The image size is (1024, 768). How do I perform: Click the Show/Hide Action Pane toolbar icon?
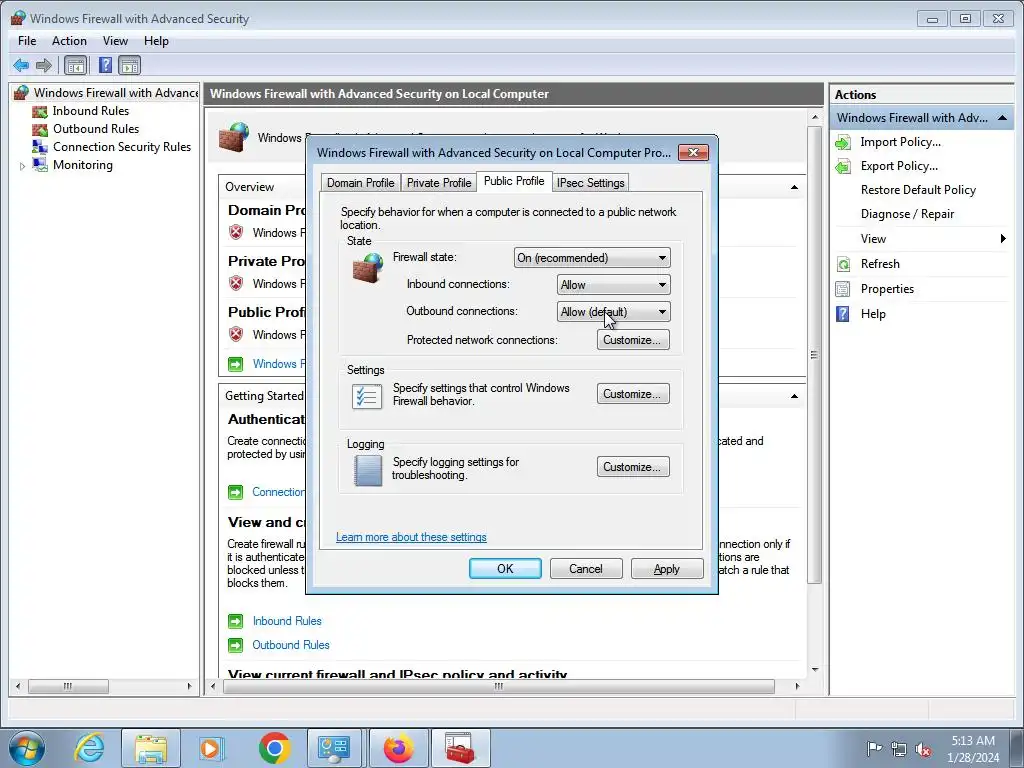click(129, 65)
